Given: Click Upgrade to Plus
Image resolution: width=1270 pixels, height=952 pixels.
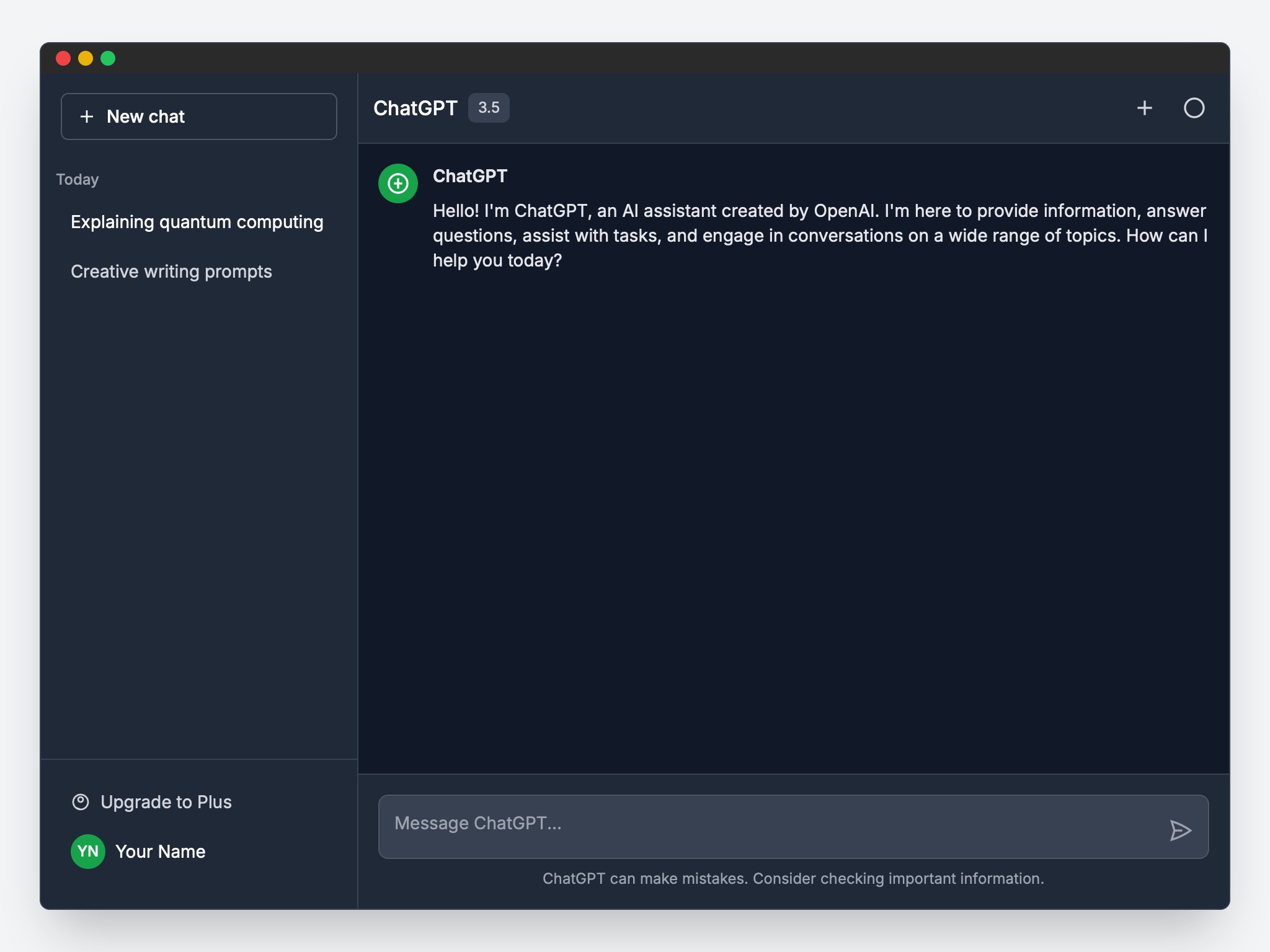Looking at the screenshot, I should tap(166, 801).
